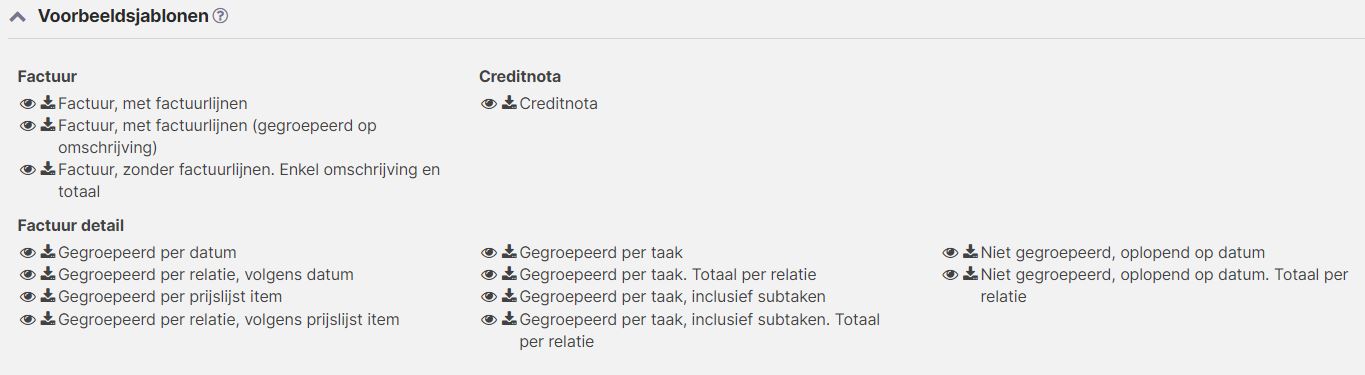
Task: Open 'Factuur, met factuurlijnen (gegroepeerd op omschrijving)' link
Action: (217, 137)
